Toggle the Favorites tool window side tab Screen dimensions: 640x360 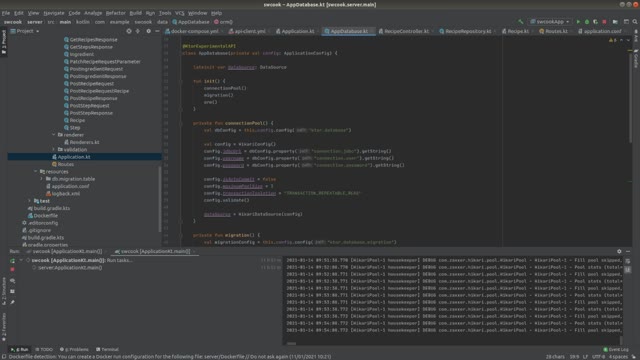[x=4, y=327]
